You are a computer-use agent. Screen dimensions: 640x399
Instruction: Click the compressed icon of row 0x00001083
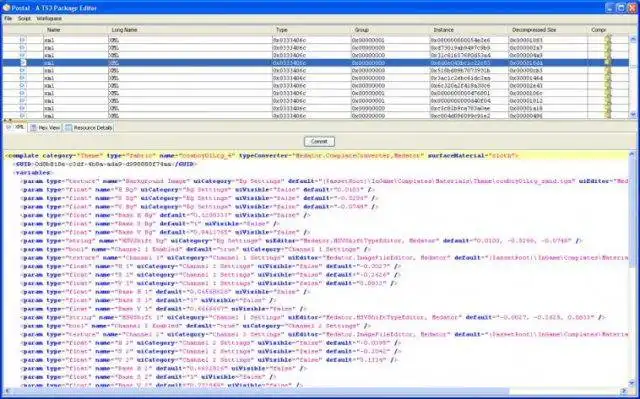(x=608, y=40)
